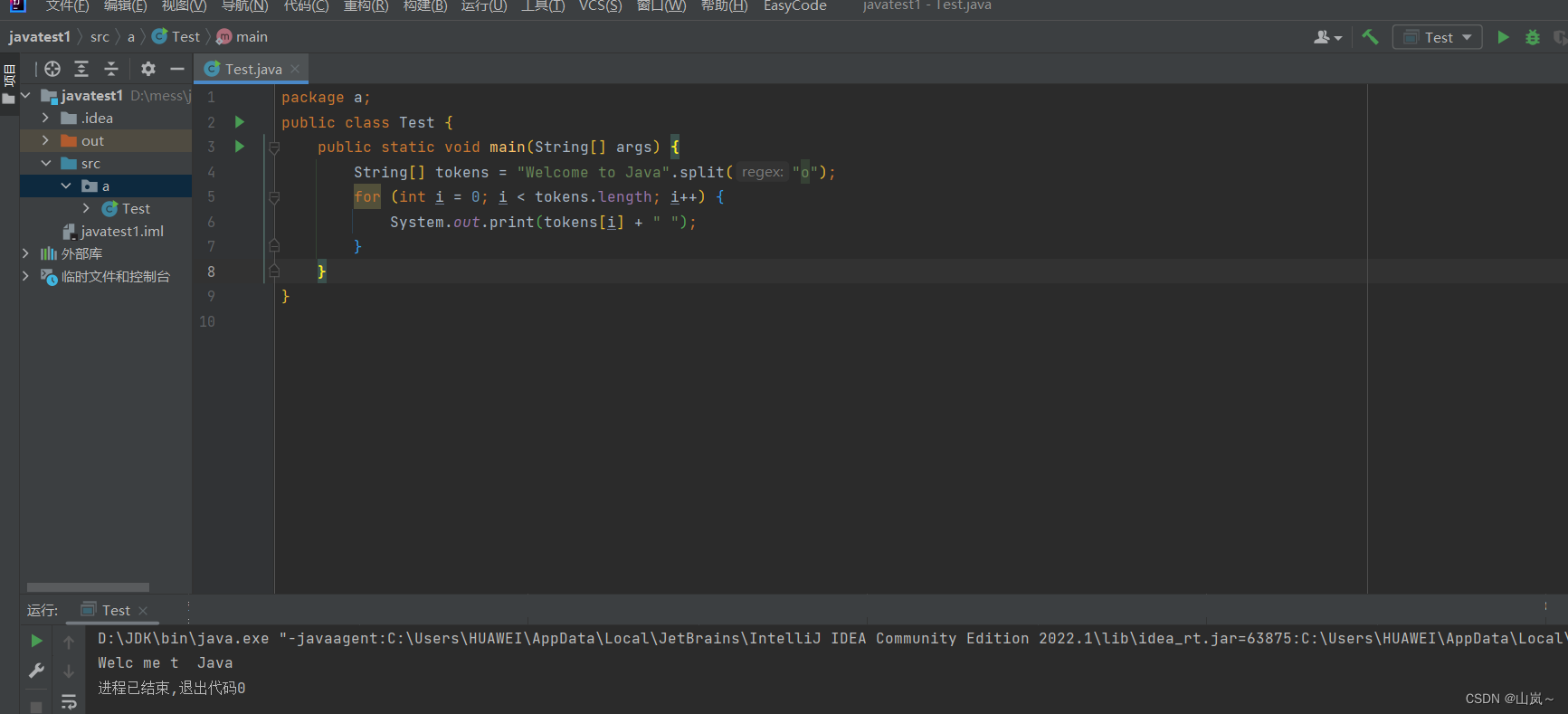The image size is (1568, 714).
Task: Collapse the javatest1 project root
Action: (25, 95)
